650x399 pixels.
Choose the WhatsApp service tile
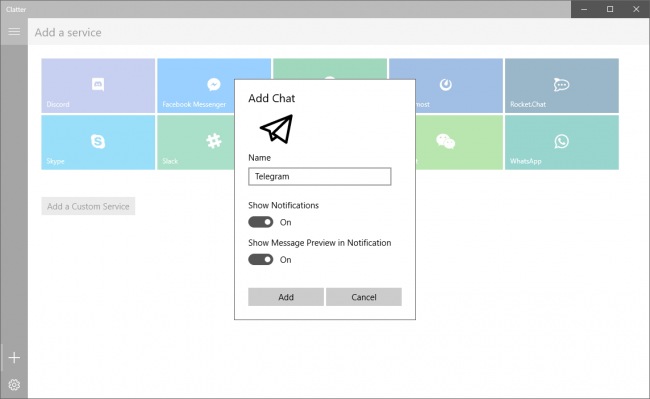point(562,143)
